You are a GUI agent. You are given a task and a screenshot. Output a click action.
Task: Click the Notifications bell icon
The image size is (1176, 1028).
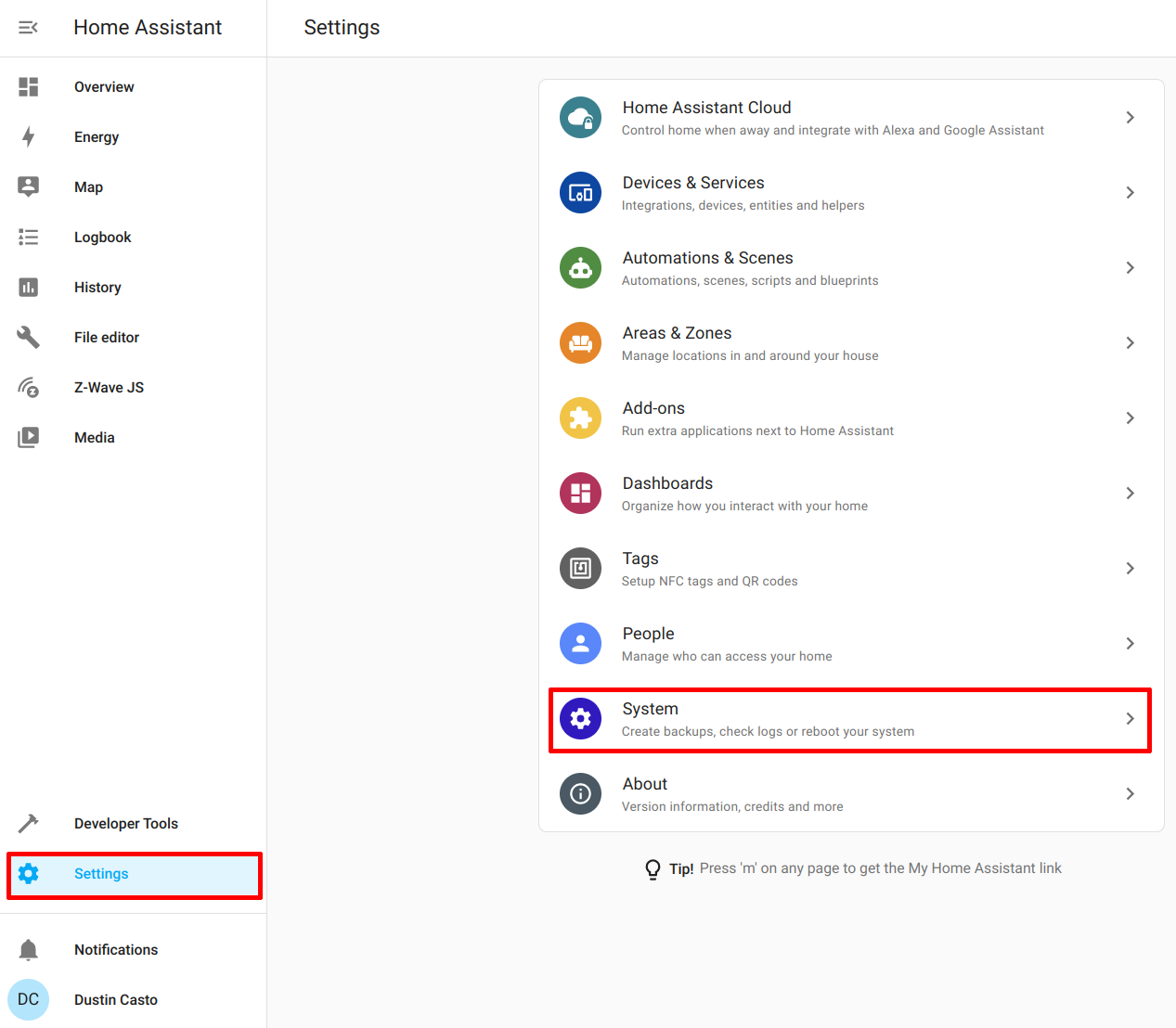tap(29, 950)
